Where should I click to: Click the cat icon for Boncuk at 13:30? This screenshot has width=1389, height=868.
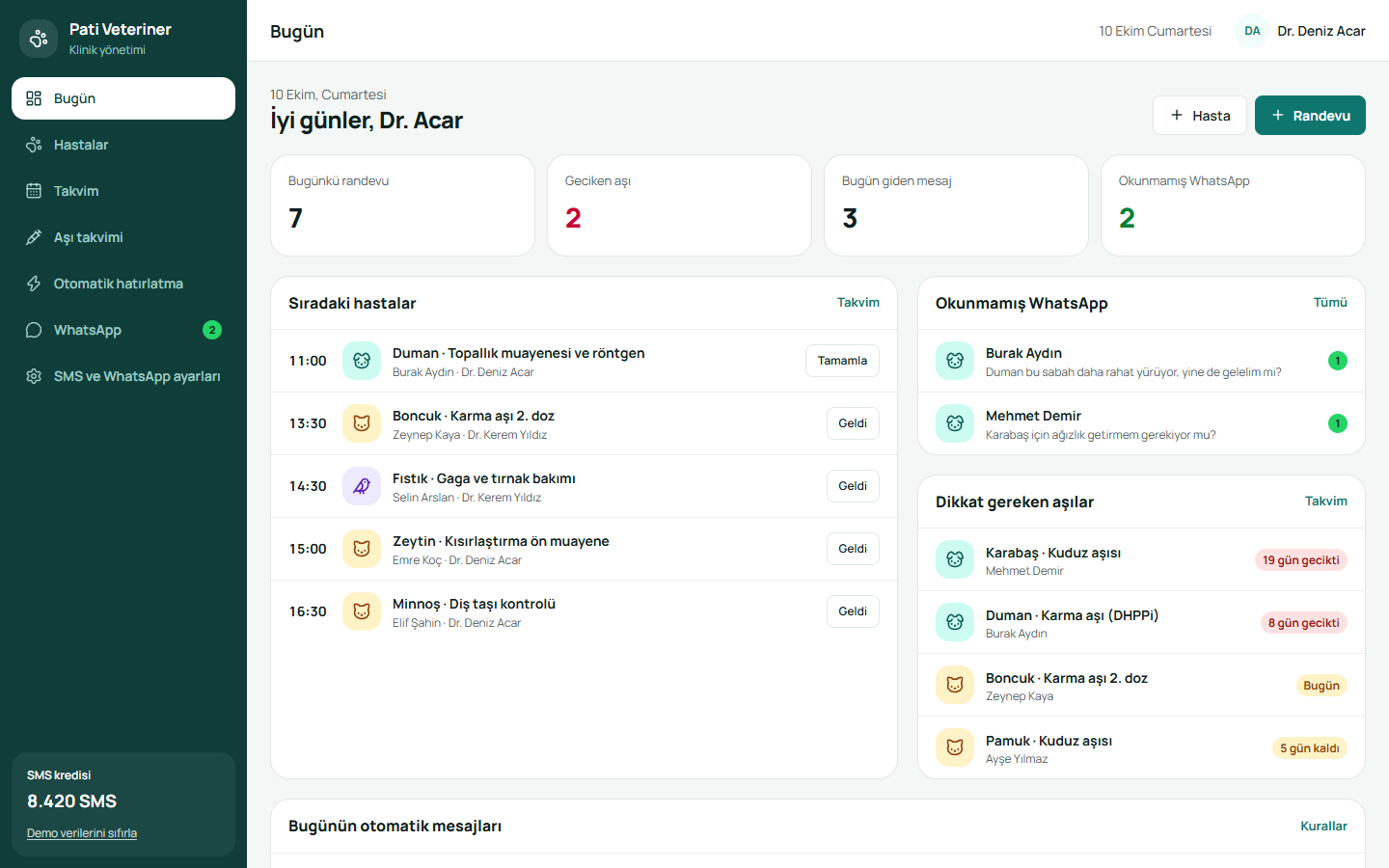pyautogui.click(x=362, y=423)
